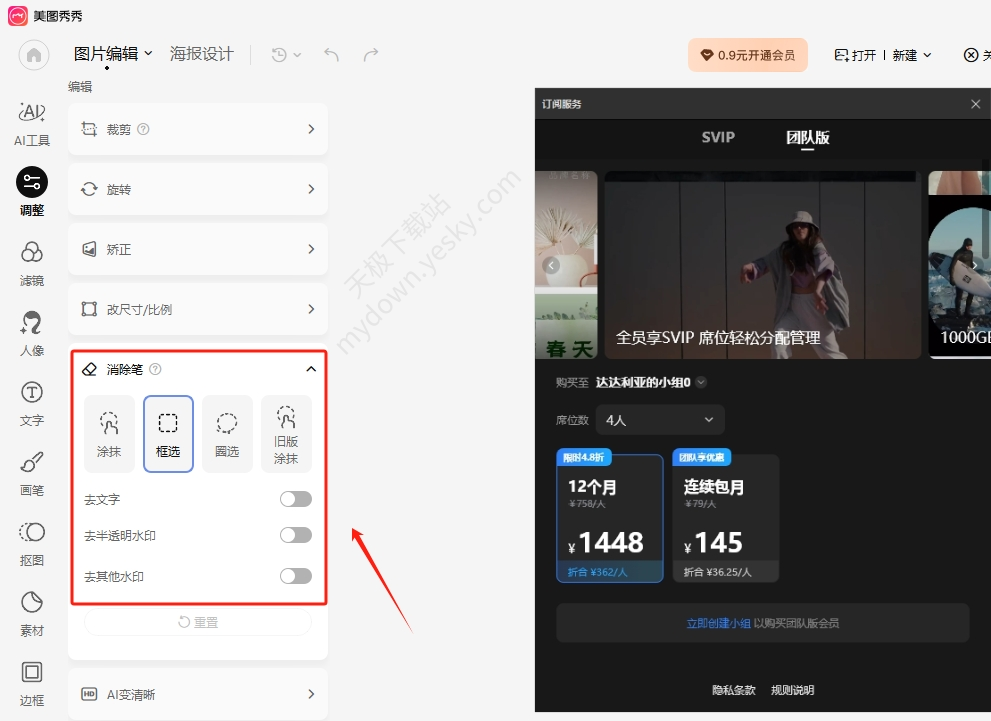Viewport: 991px width, 721px height.
Task: Open the AI工具 sidebar panel
Action: [32, 123]
